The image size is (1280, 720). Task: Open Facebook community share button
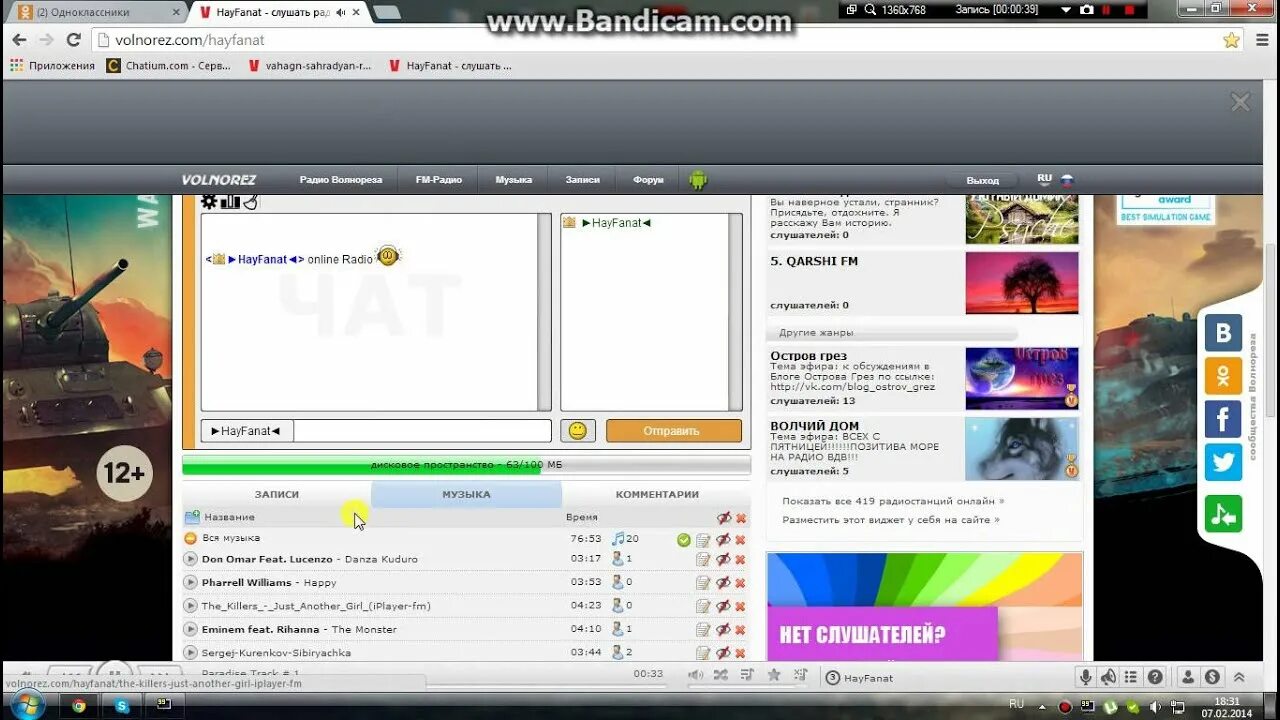(x=1223, y=419)
